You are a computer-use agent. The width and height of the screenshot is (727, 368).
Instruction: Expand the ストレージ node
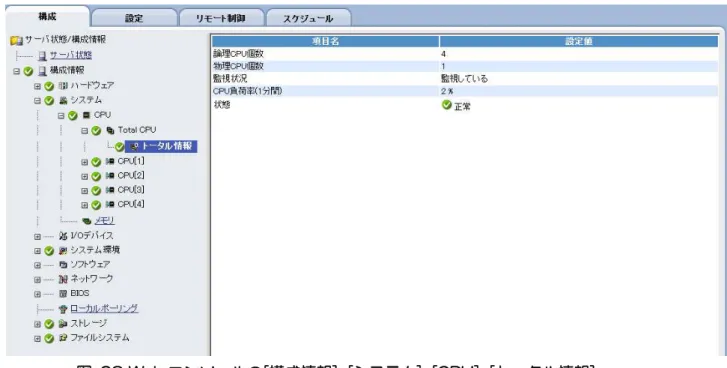pos(38,324)
